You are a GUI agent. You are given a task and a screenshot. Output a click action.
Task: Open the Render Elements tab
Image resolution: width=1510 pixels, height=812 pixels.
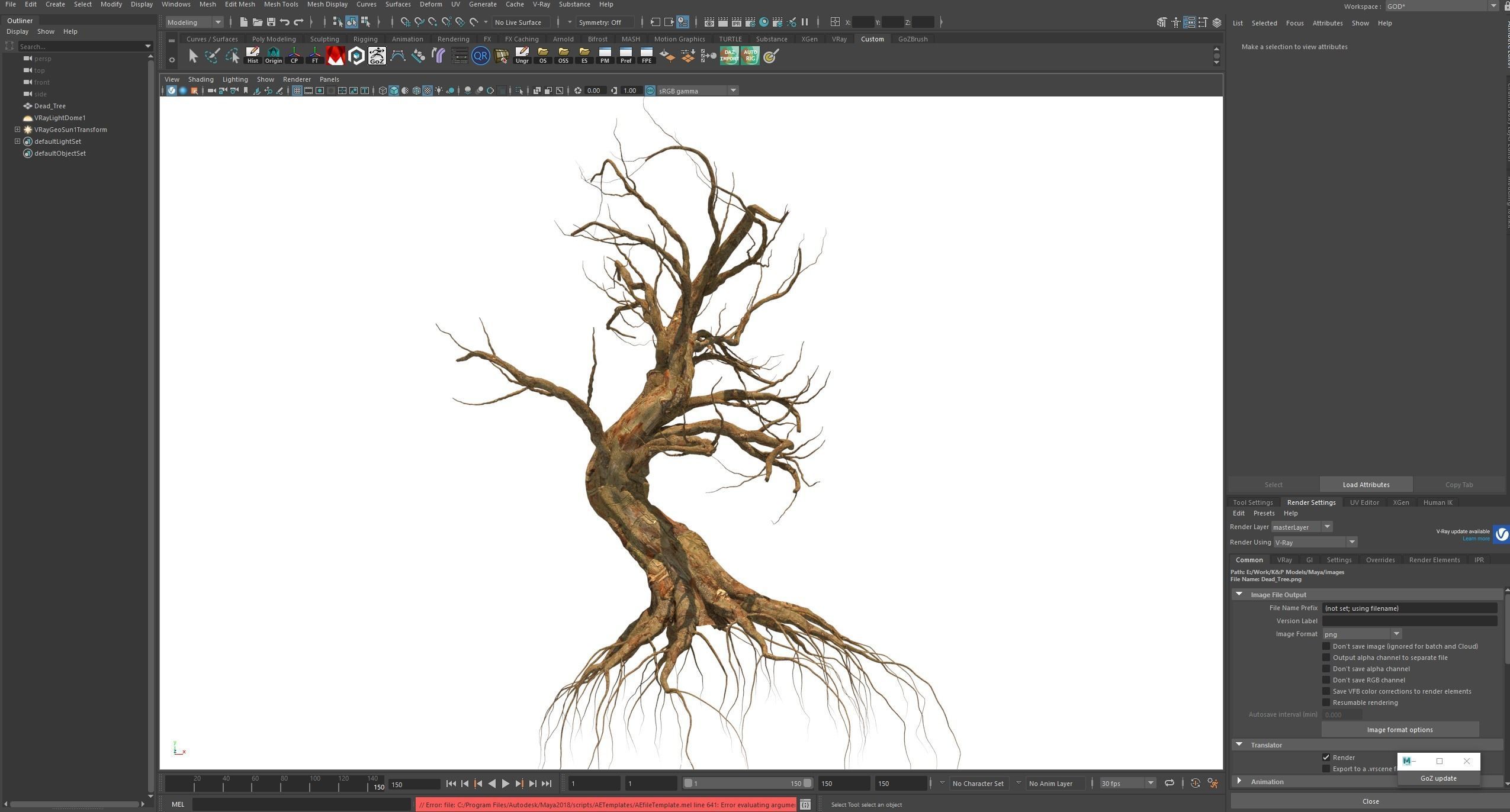[1434, 560]
